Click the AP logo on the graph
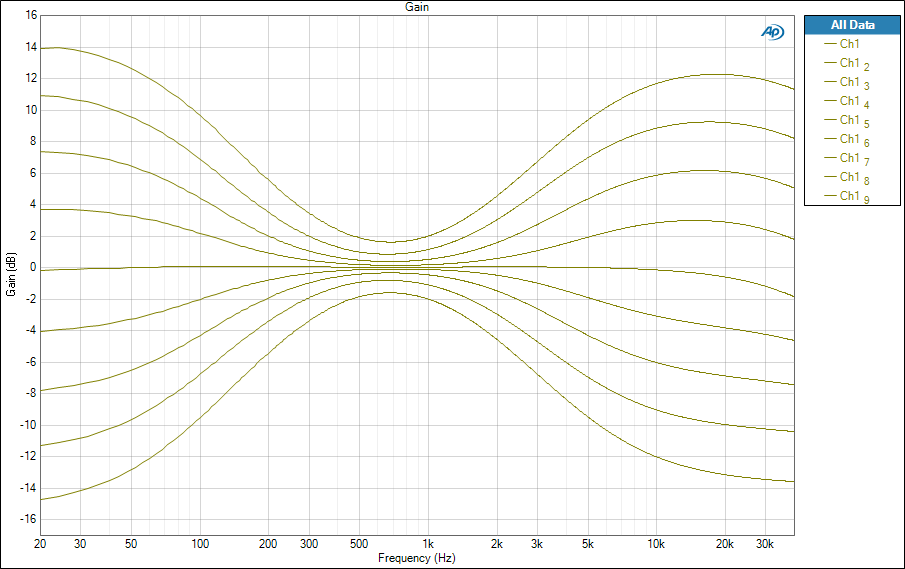 [x=772, y=32]
